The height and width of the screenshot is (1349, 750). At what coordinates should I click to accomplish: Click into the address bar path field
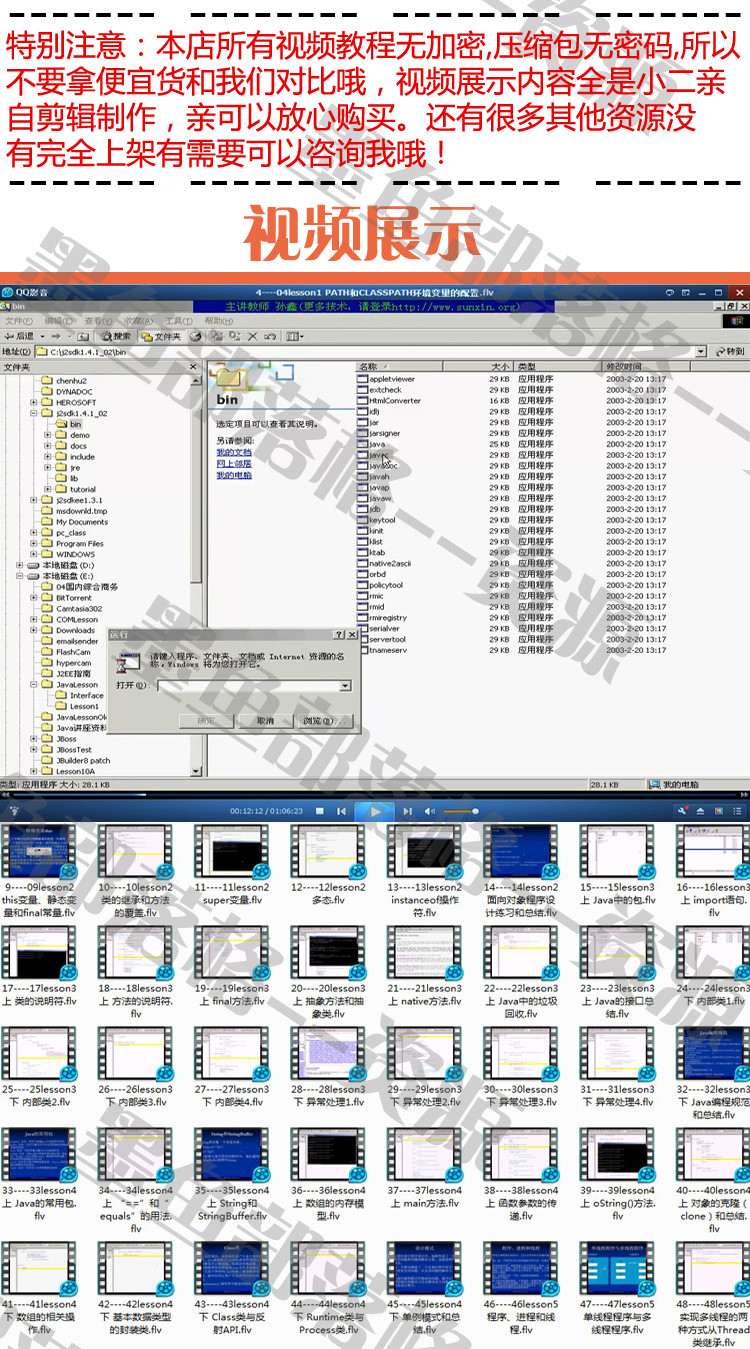[x=370, y=352]
